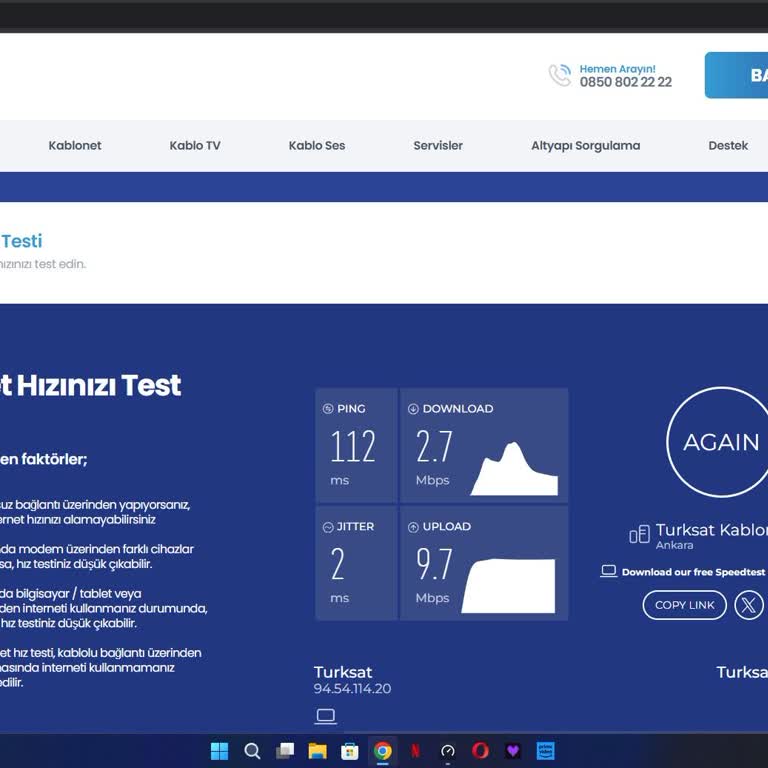768x768 pixels.
Task: Click phone number 0850 802 22 22
Action: pyautogui.click(x=625, y=82)
